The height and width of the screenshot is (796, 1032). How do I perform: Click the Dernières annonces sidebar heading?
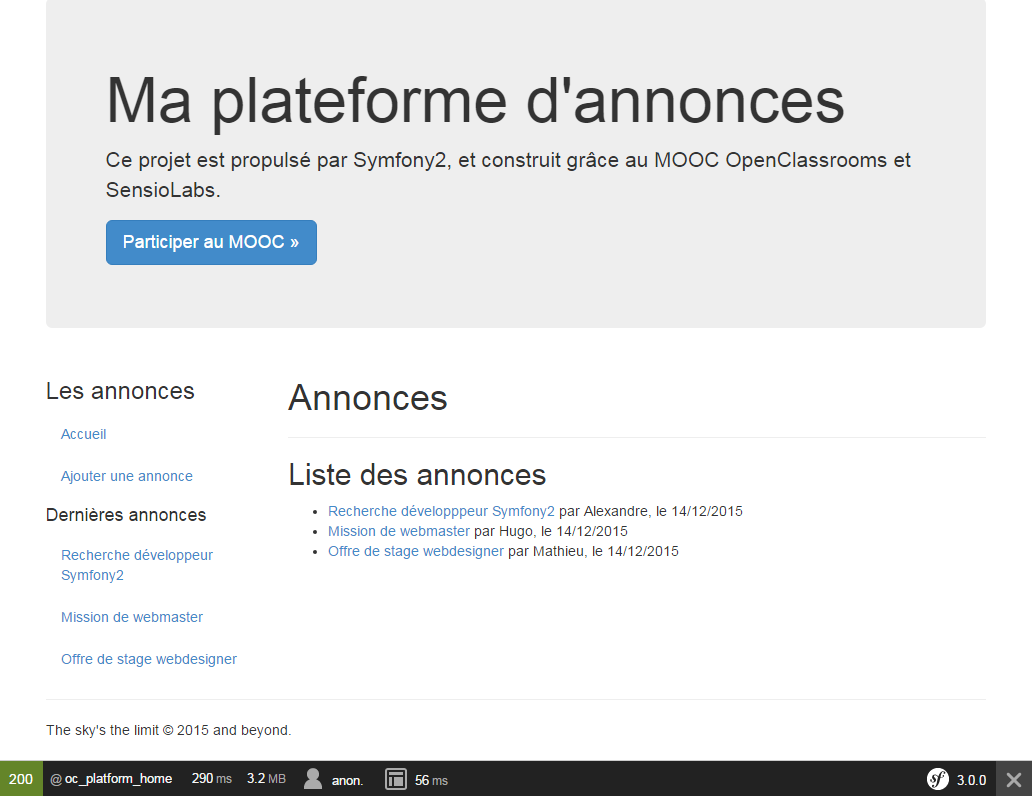click(126, 515)
